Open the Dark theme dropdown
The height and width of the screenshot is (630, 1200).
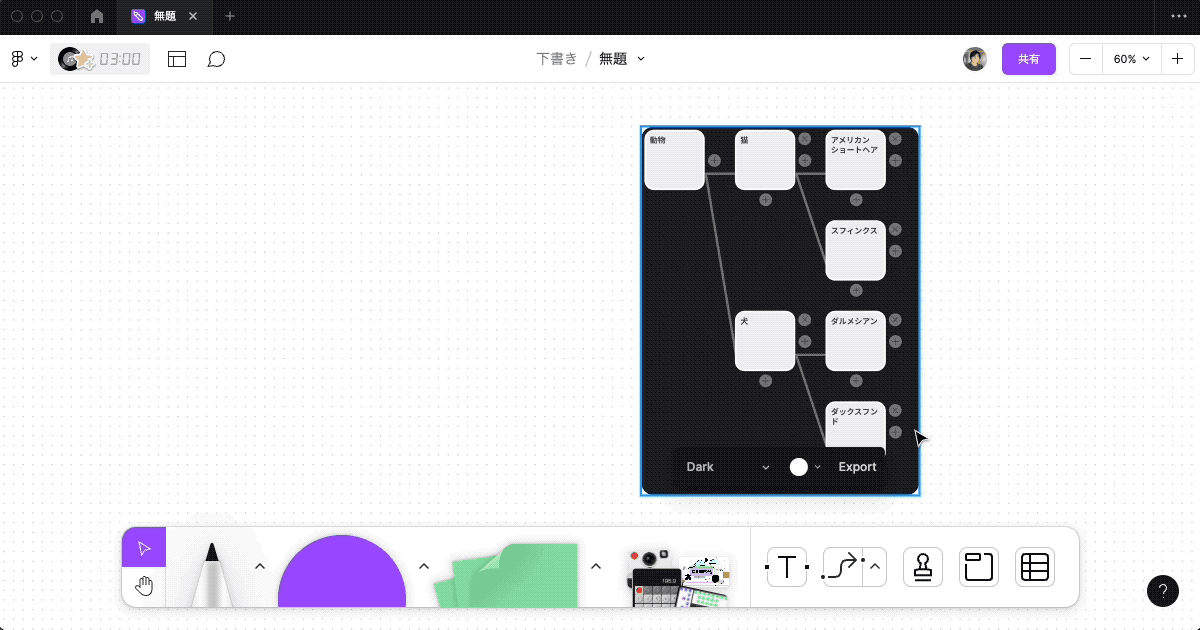[725, 467]
